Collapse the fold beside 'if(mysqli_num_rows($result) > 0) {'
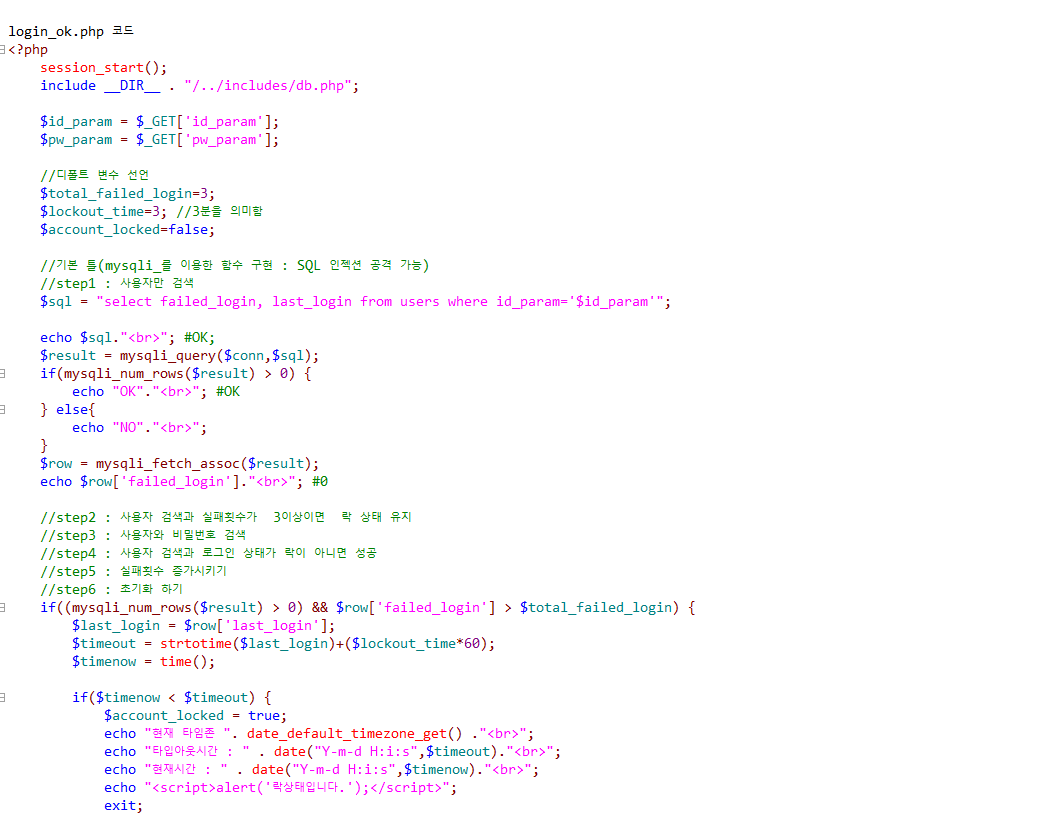This screenshot has height=822, width=1061. pyautogui.click(x=3, y=373)
